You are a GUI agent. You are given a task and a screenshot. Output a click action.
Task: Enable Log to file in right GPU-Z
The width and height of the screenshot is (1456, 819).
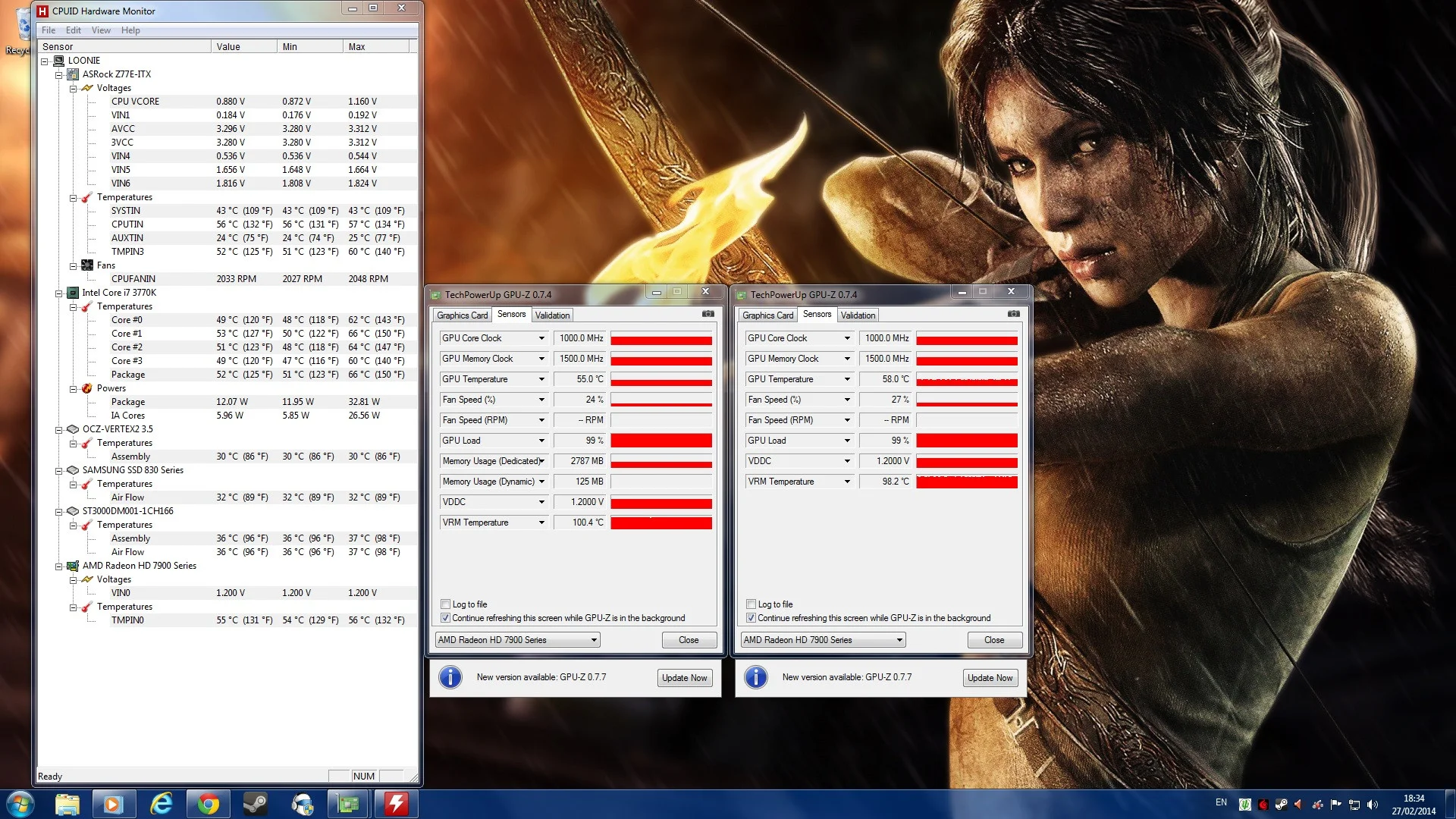click(752, 604)
